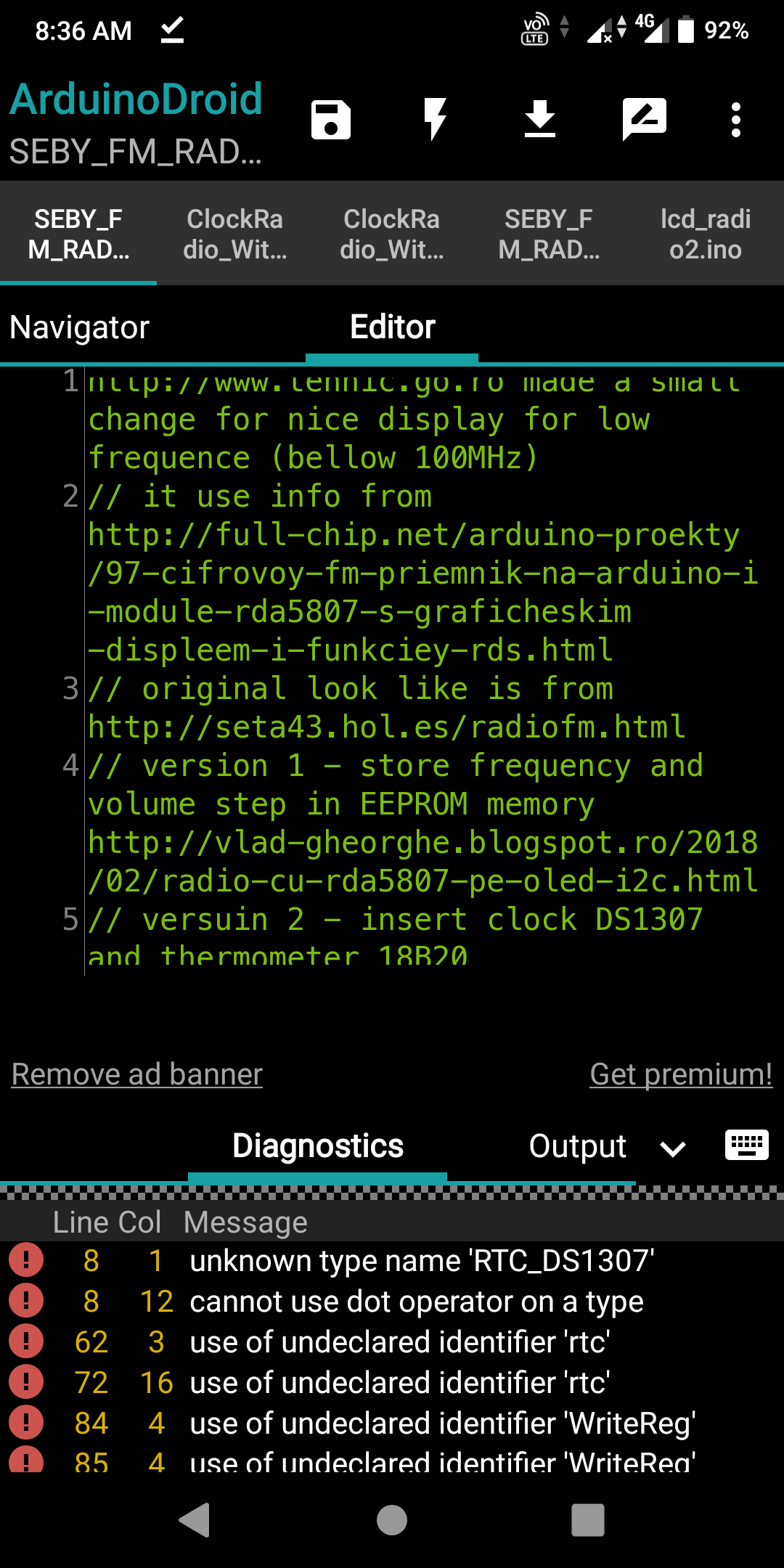The image size is (784, 1568).
Task: Tap the Remove ad banner link
Action: point(137,1074)
